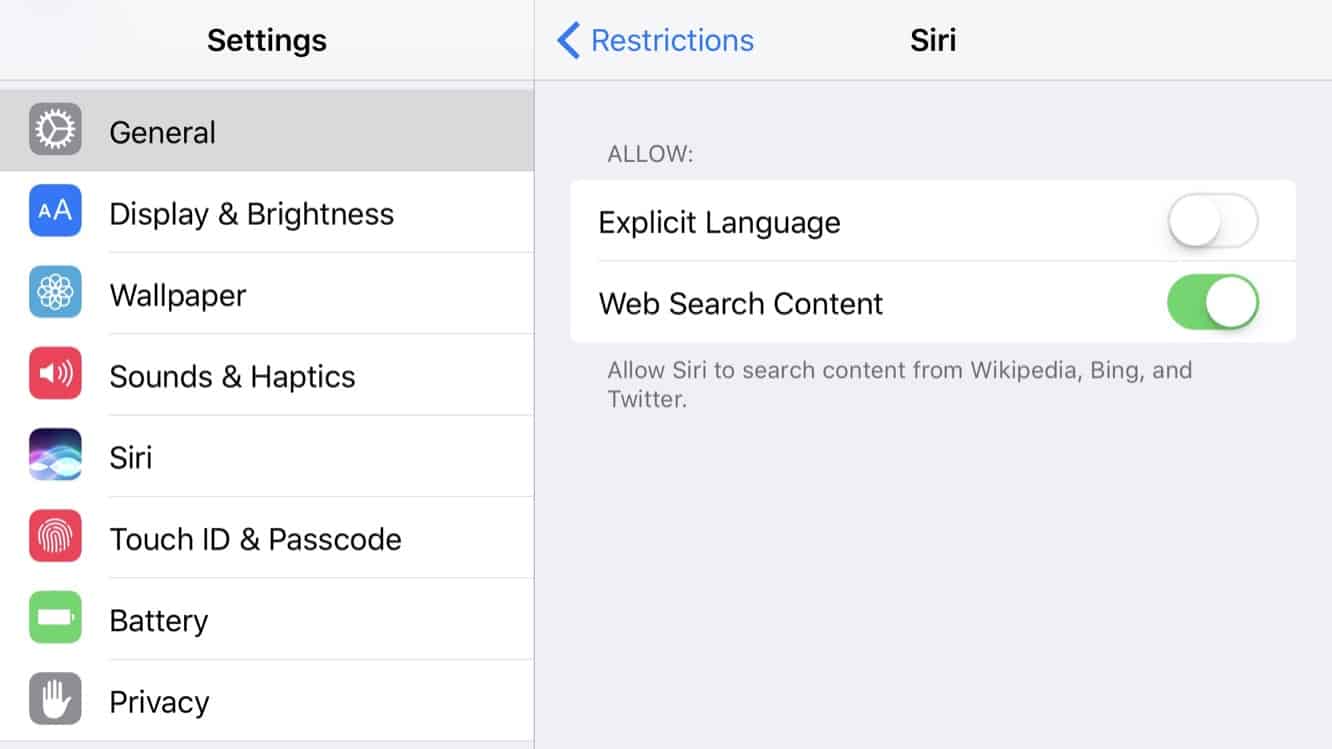Screen dimensions: 1332x749
Task: Enable the Explicit Language switch
Action: 1212,221
